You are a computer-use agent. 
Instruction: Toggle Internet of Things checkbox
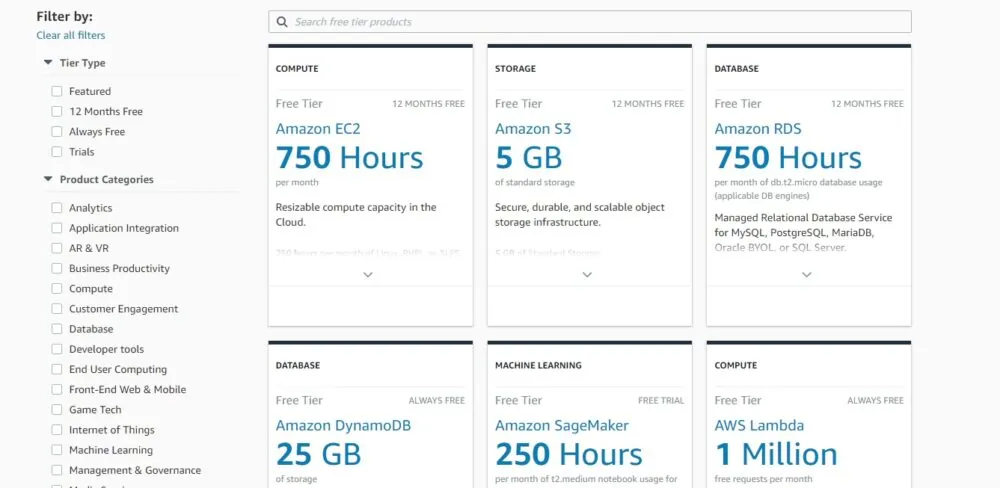tap(57, 430)
